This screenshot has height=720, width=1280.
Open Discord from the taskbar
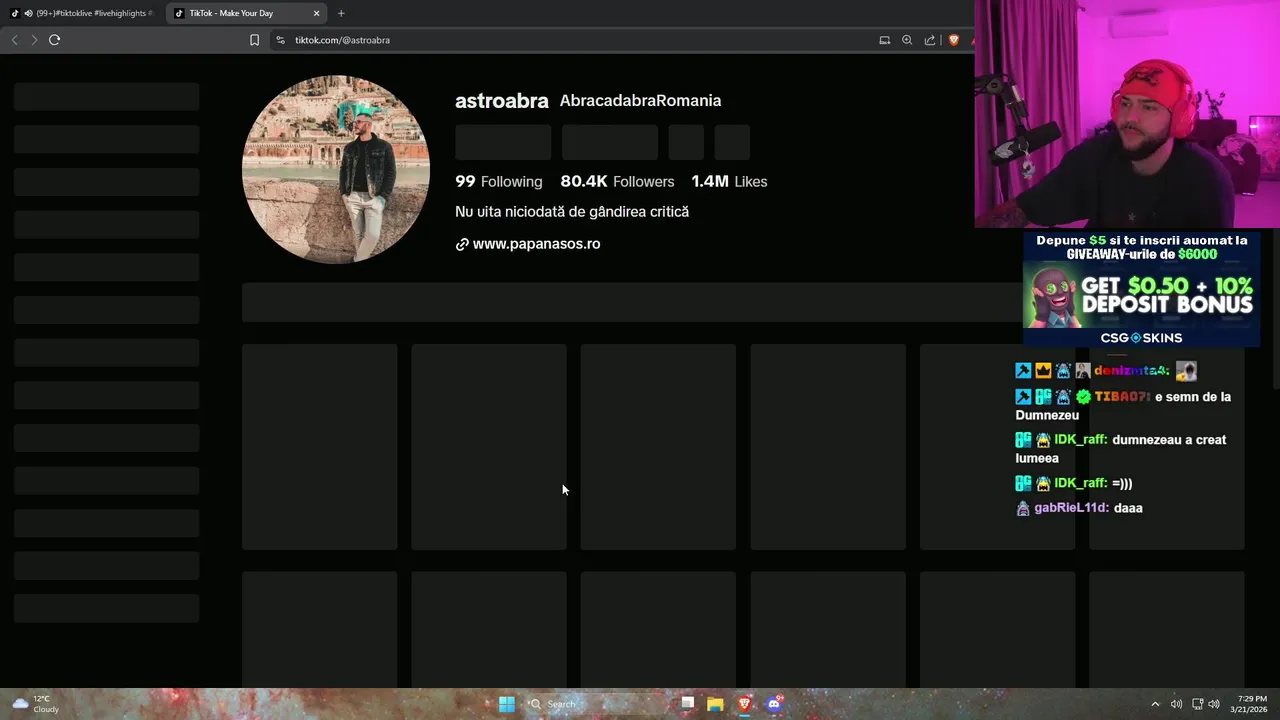[773, 704]
